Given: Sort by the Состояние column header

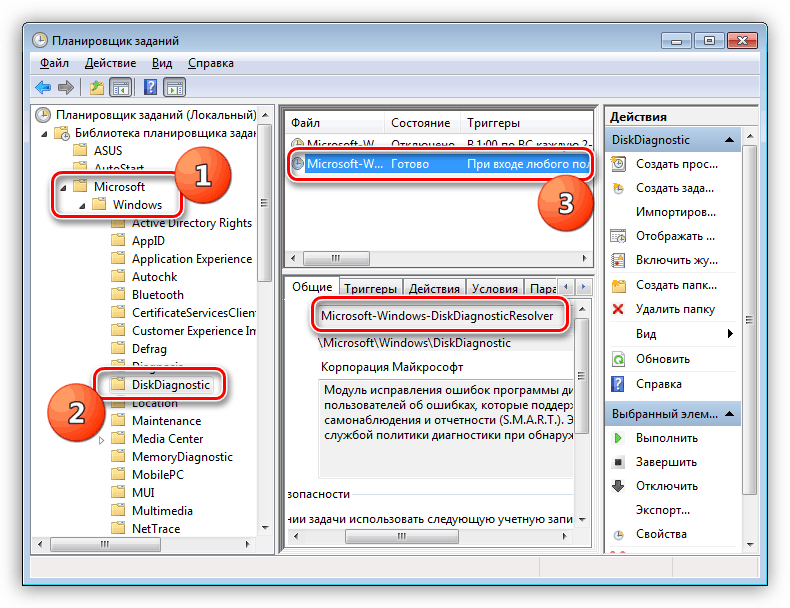Looking at the screenshot, I should click(422, 123).
